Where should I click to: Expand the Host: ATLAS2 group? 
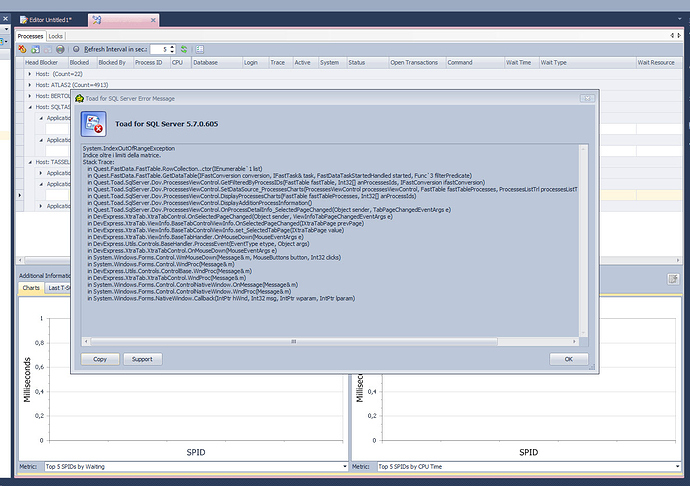(30, 85)
